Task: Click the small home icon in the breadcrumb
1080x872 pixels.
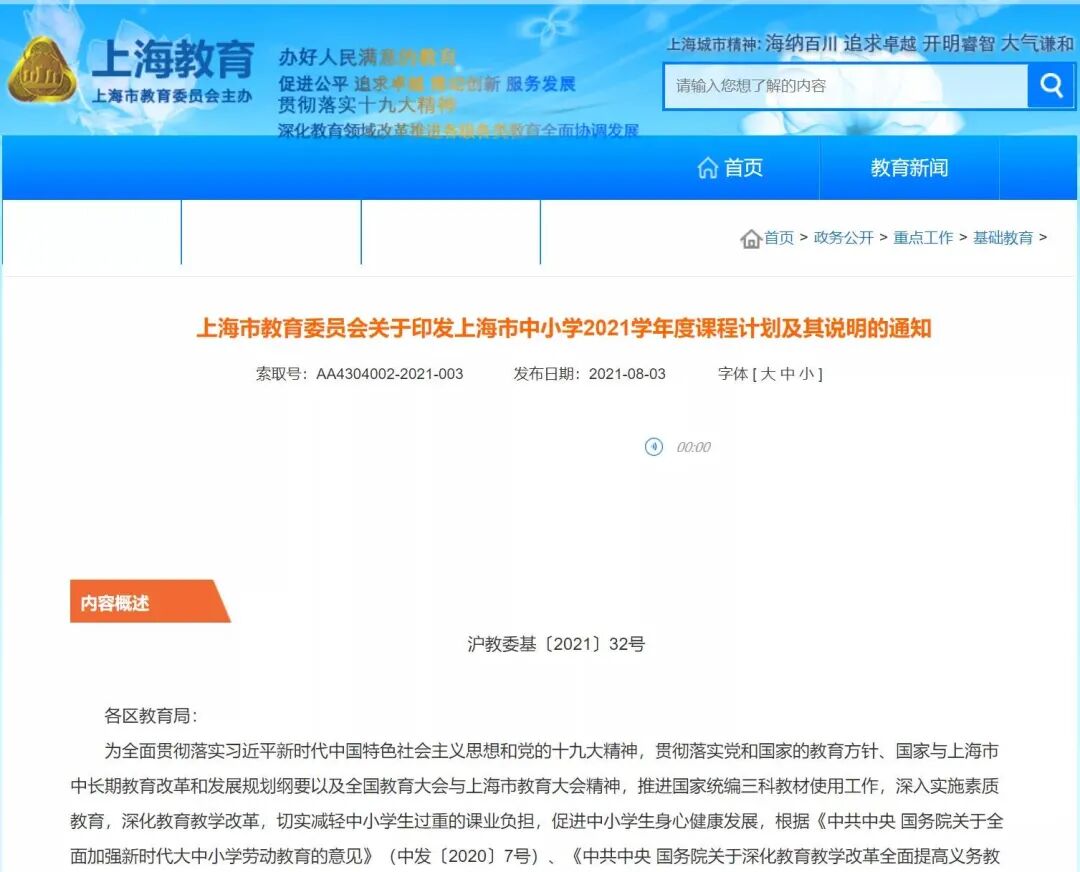Action: (750, 239)
